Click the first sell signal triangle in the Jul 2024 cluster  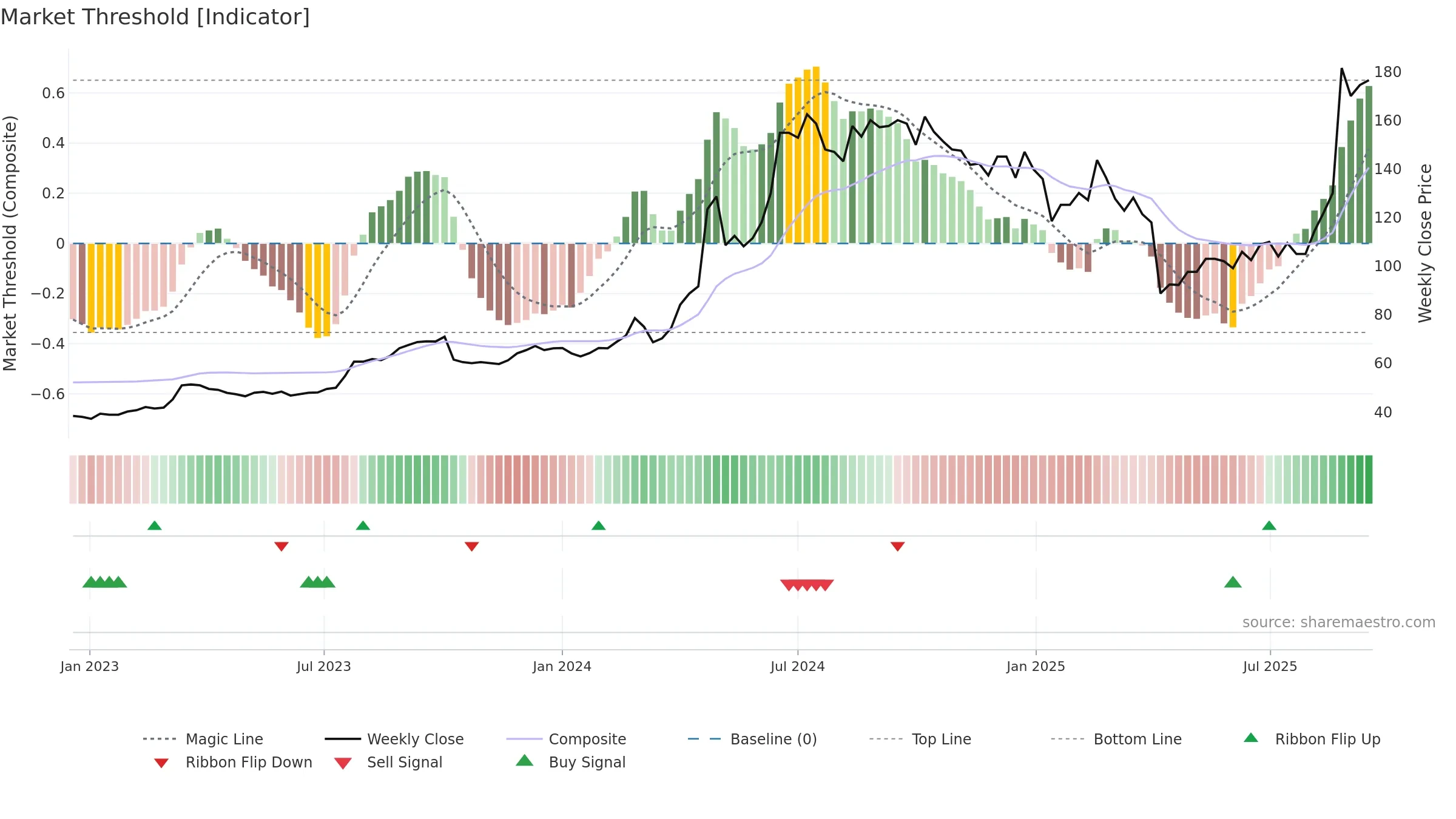click(x=789, y=585)
